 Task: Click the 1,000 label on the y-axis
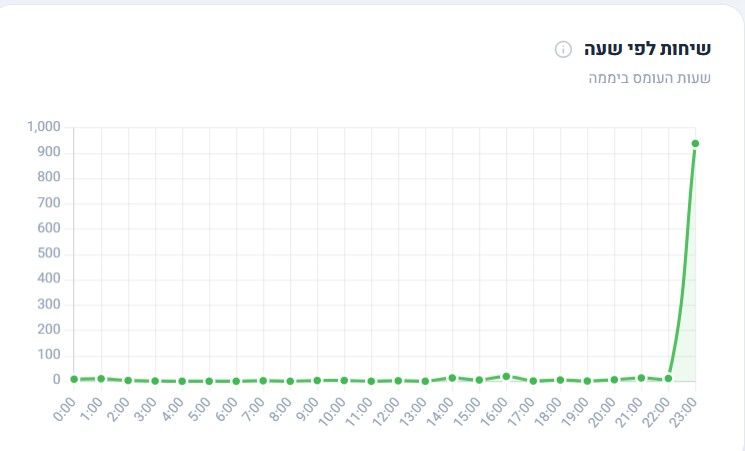click(44, 126)
